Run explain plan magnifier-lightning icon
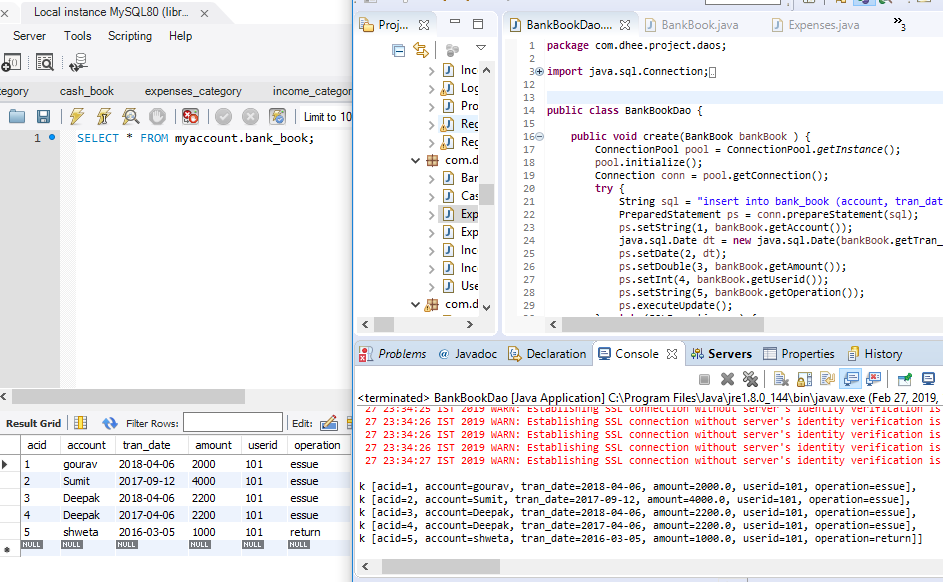The height and width of the screenshot is (582, 943). pos(130,116)
